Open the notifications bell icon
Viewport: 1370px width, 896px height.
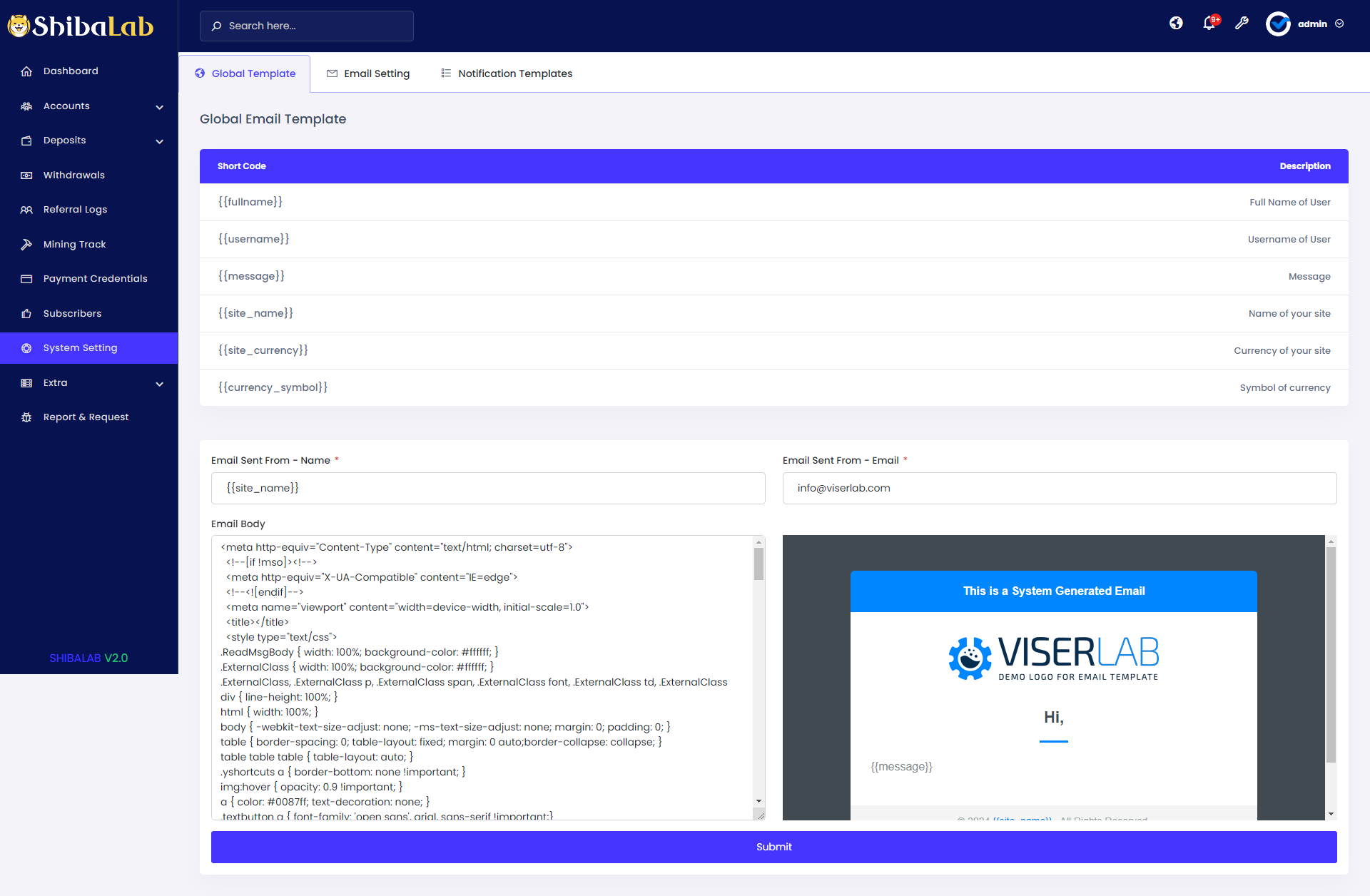[x=1209, y=24]
